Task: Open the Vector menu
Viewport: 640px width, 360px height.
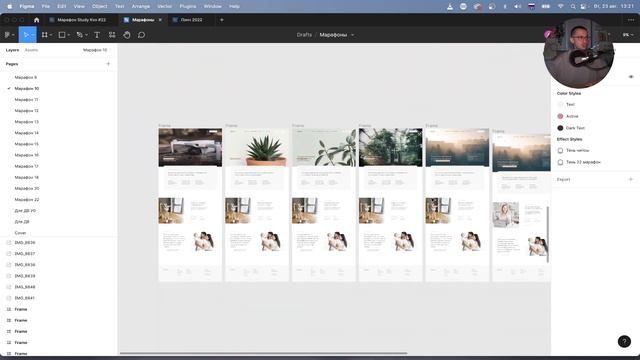Action: (164, 7)
